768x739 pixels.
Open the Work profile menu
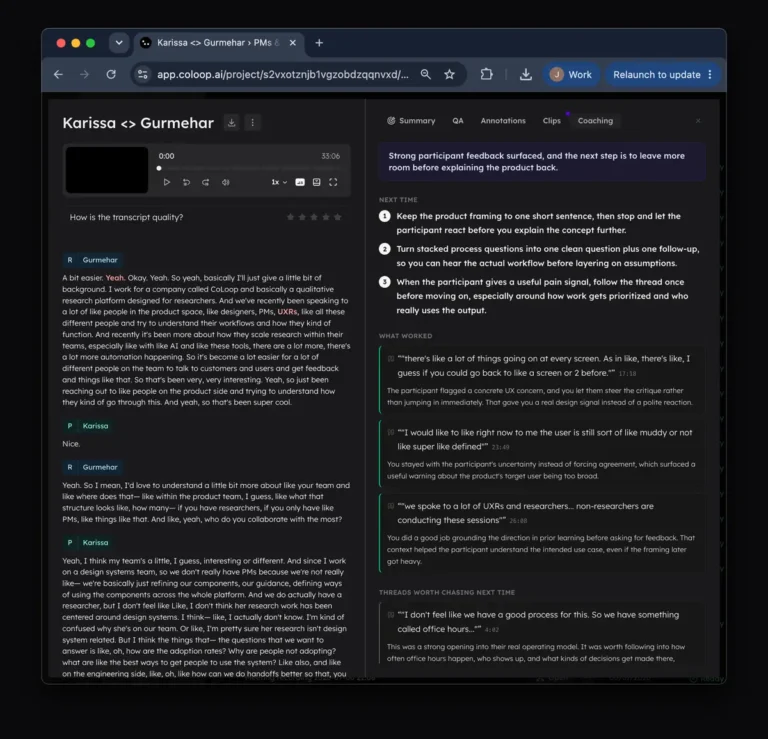[x=571, y=74]
